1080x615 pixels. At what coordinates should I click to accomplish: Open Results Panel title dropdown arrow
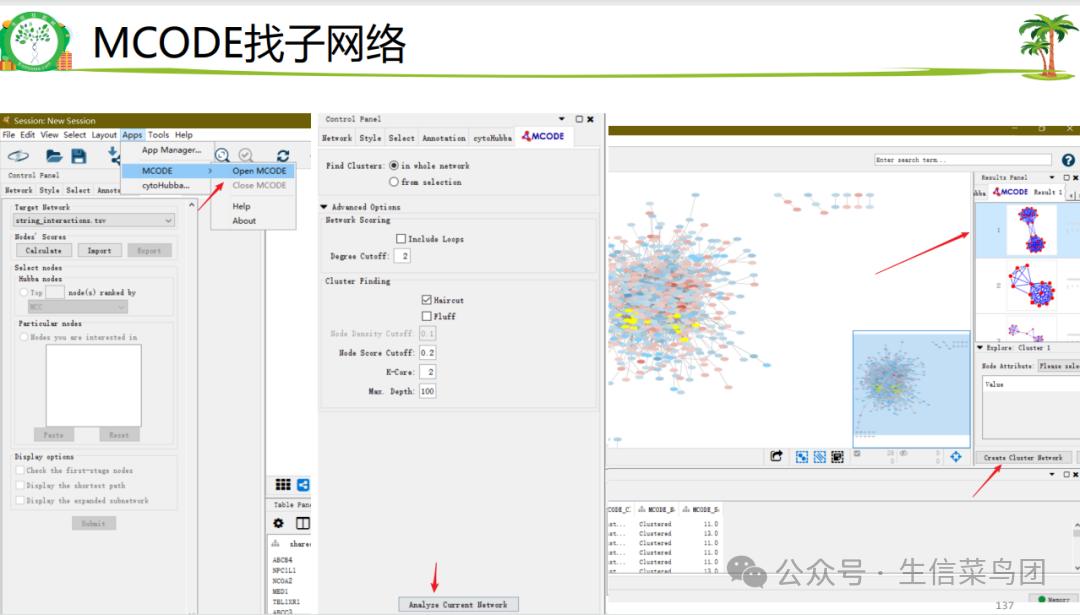pyautogui.click(x=1052, y=177)
